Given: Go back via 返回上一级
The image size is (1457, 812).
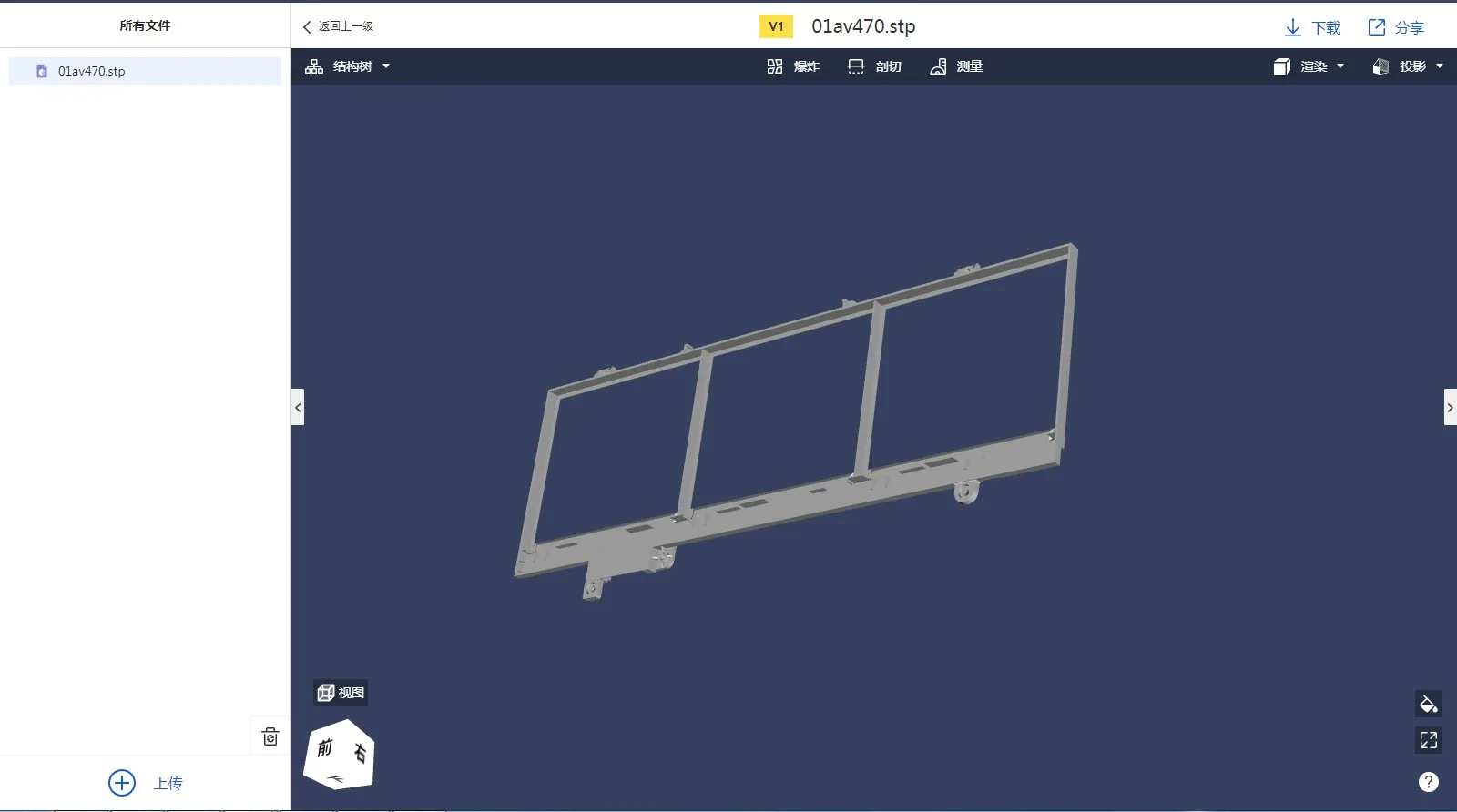Looking at the screenshot, I should coord(338,26).
